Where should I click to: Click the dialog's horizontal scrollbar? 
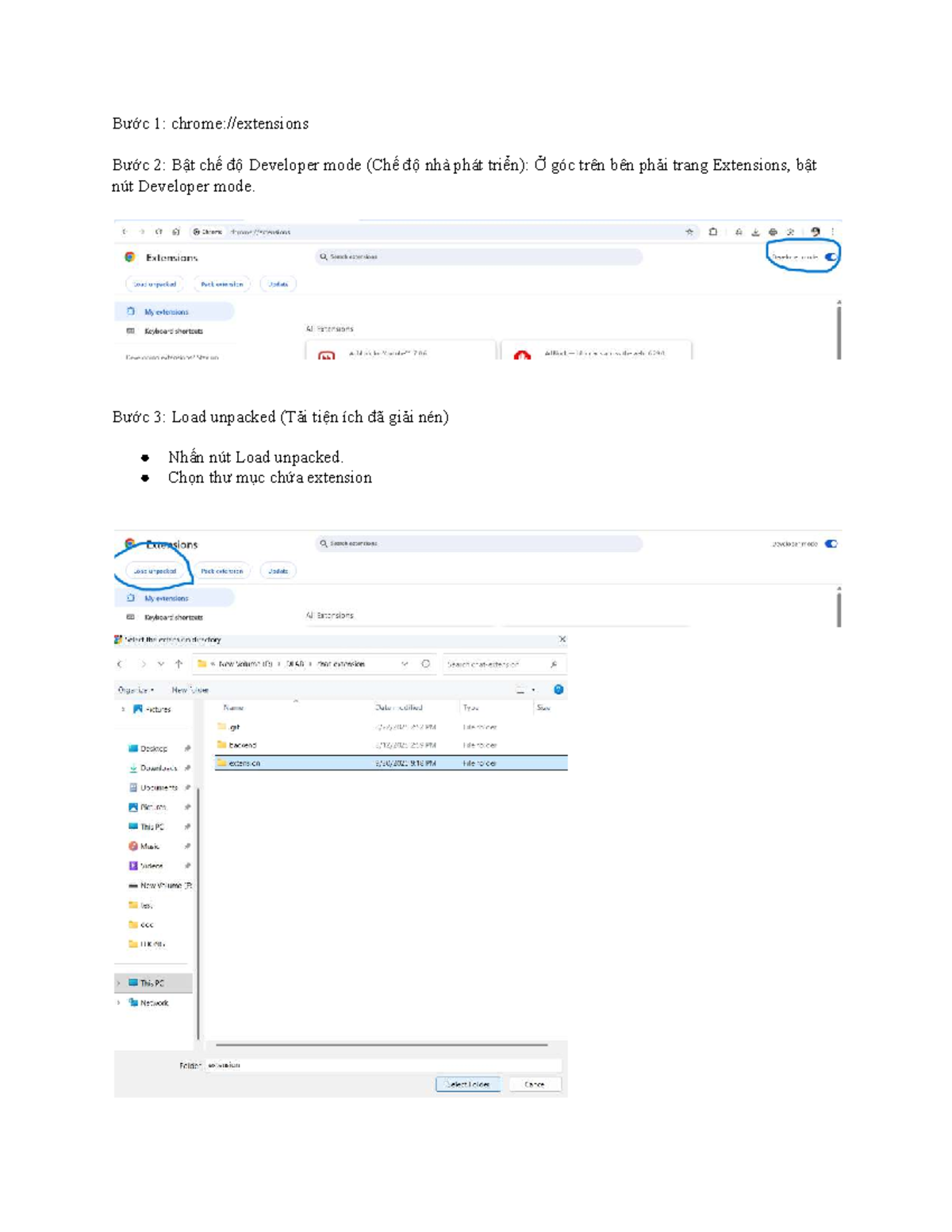tap(382, 1045)
